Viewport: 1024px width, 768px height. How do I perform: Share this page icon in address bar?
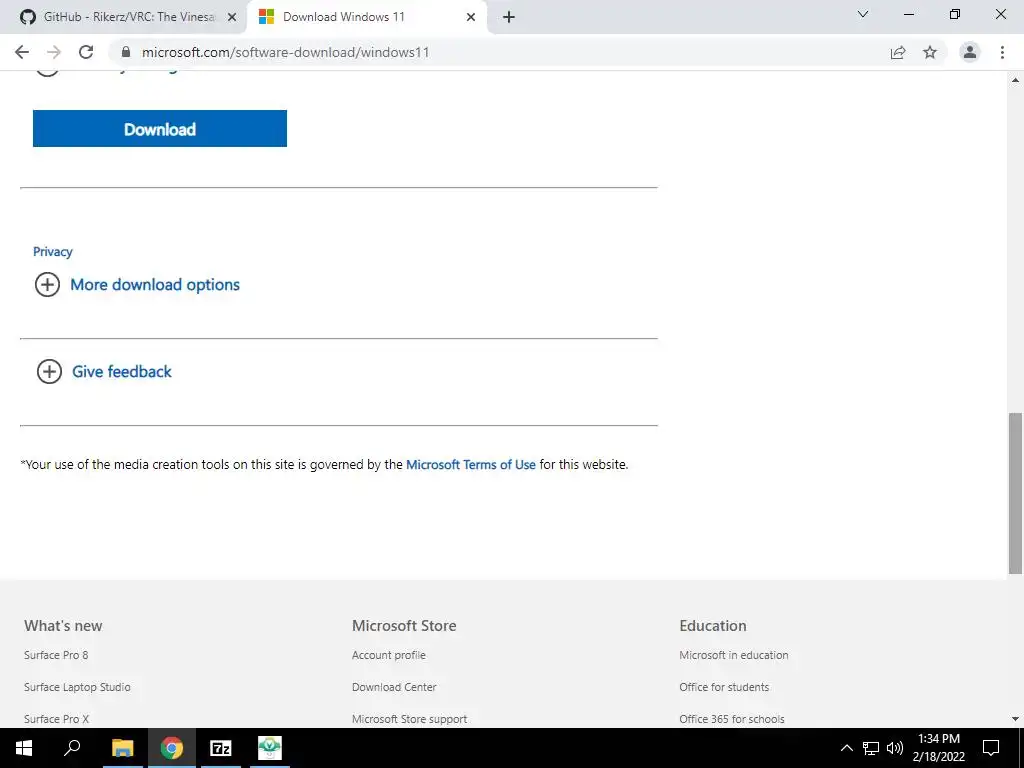pos(898,52)
